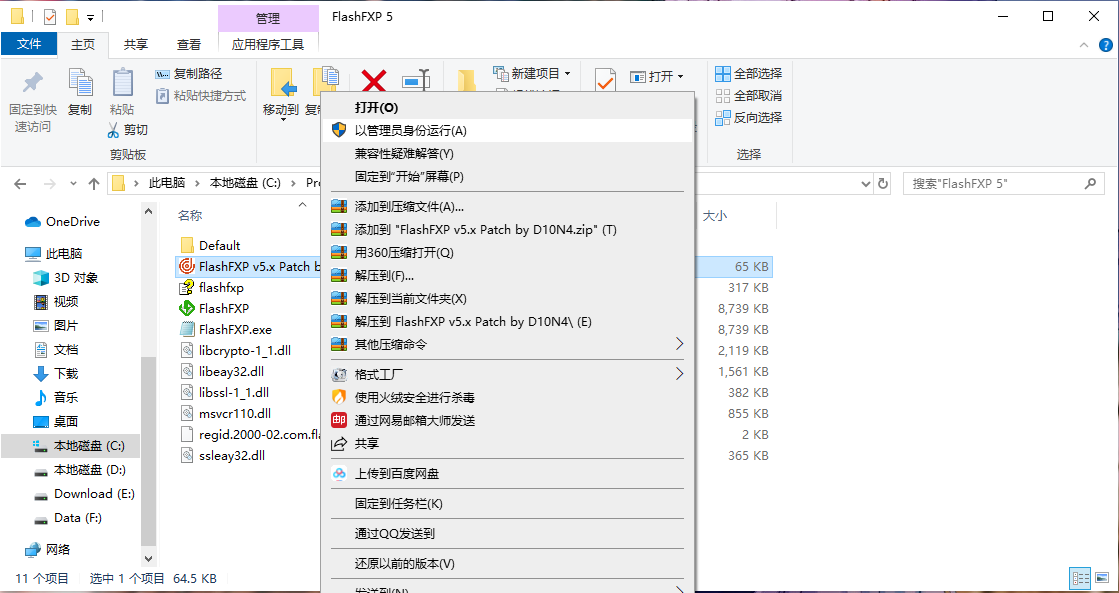Click the Copy (复制) ribbon icon
Image resolution: width=1119 pixels, height=593 pixels.
click(80, 83)
